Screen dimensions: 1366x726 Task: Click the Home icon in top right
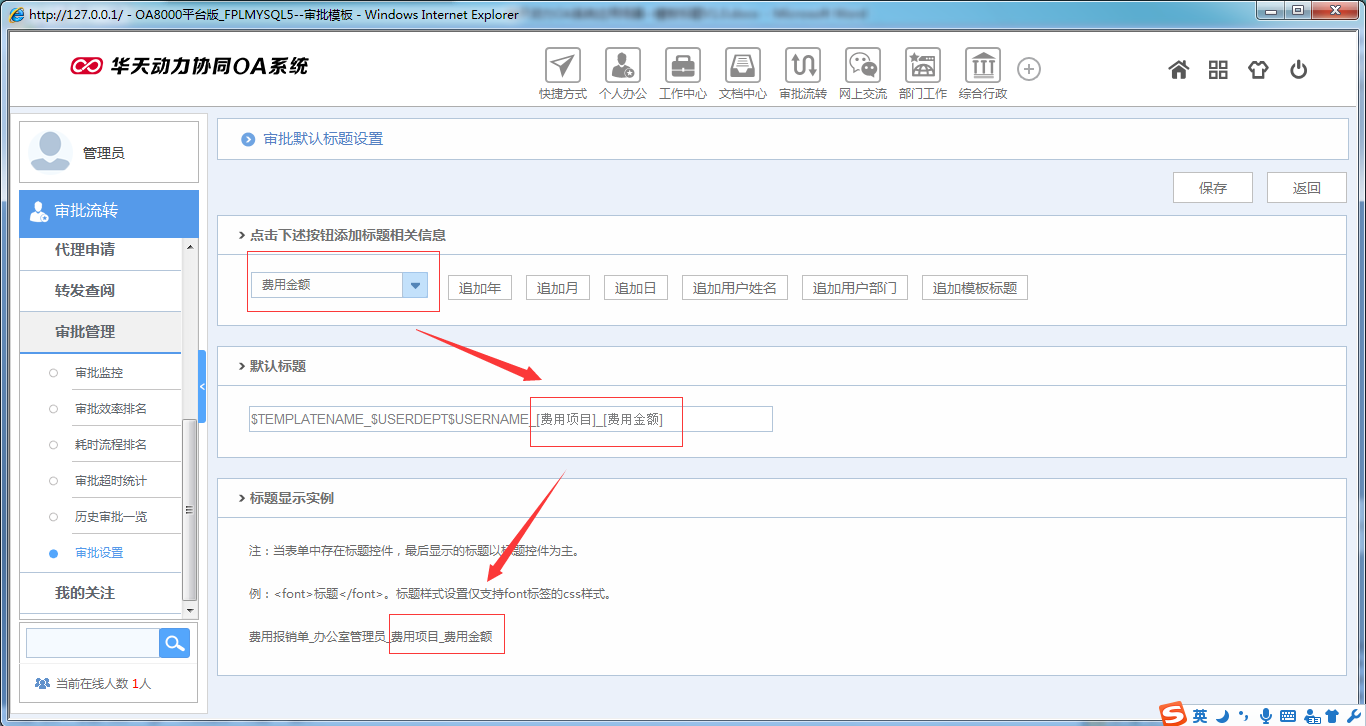[1178, 69]
